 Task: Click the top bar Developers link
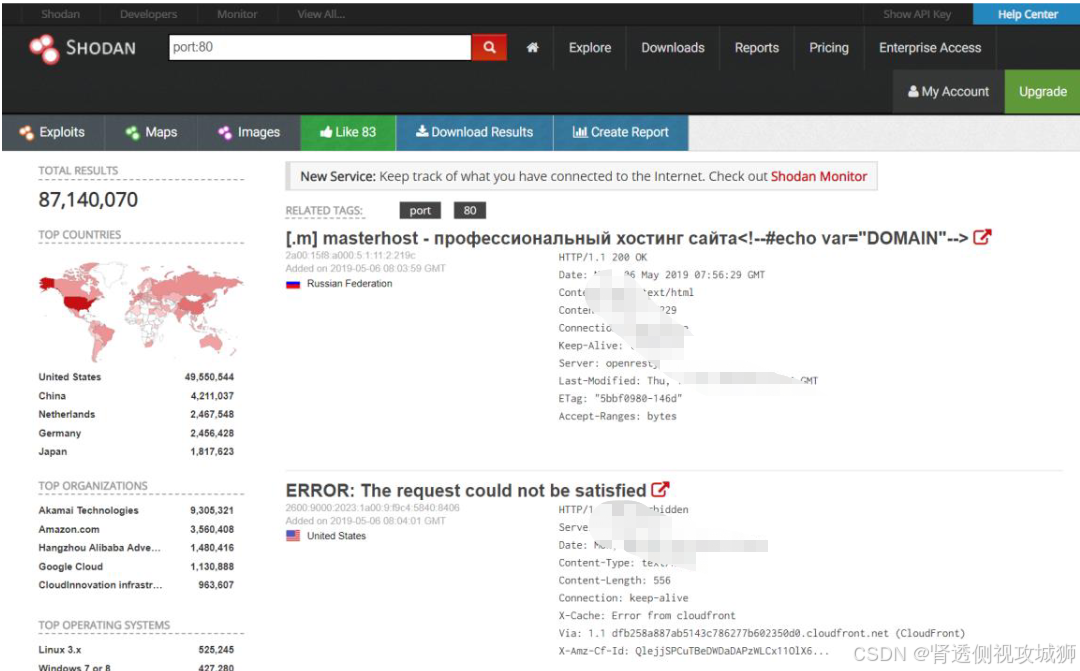click(x=148, y=14)
